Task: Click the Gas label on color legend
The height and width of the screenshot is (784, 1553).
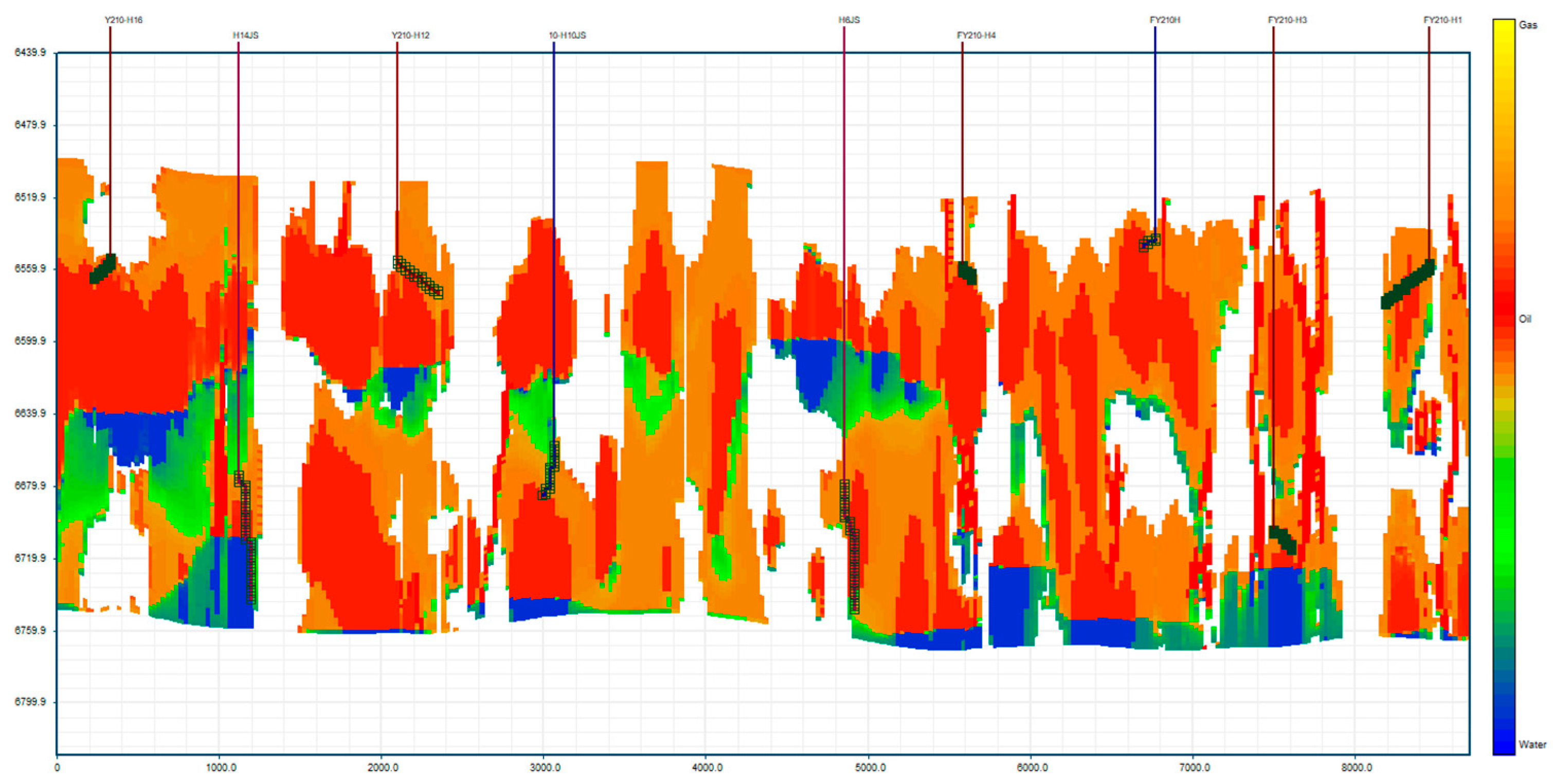Action: (x=1528, y=25)
